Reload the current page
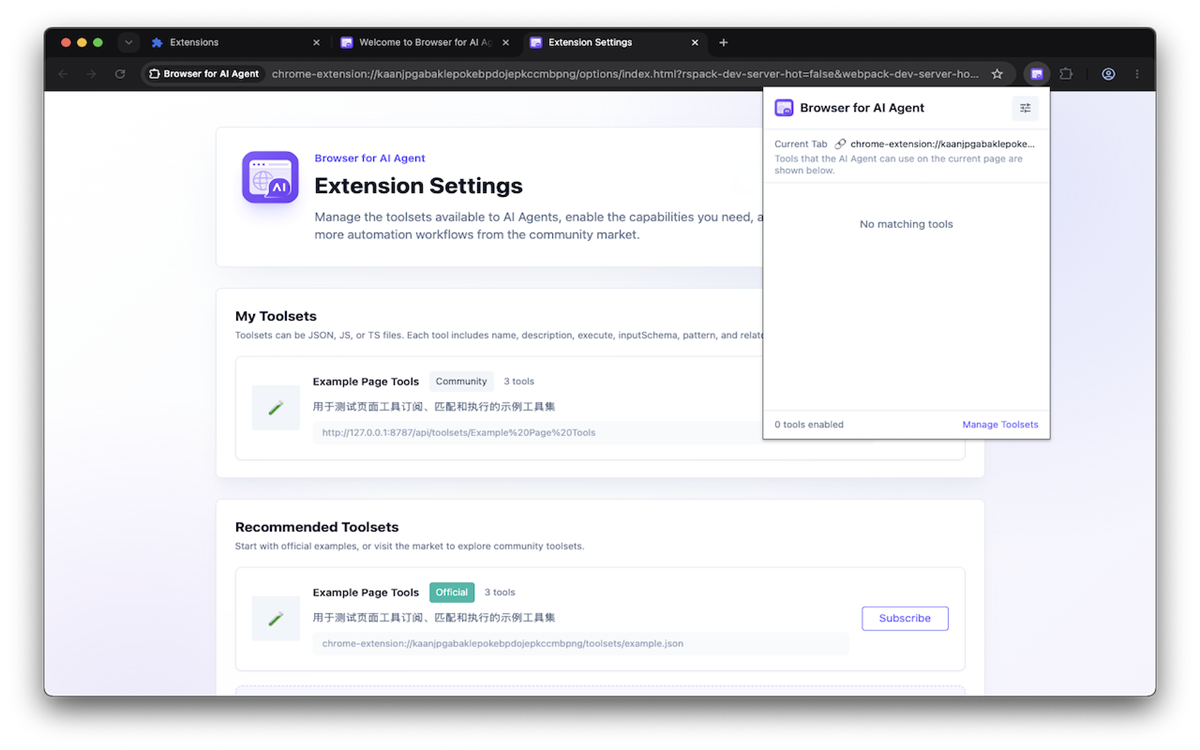 120,74
